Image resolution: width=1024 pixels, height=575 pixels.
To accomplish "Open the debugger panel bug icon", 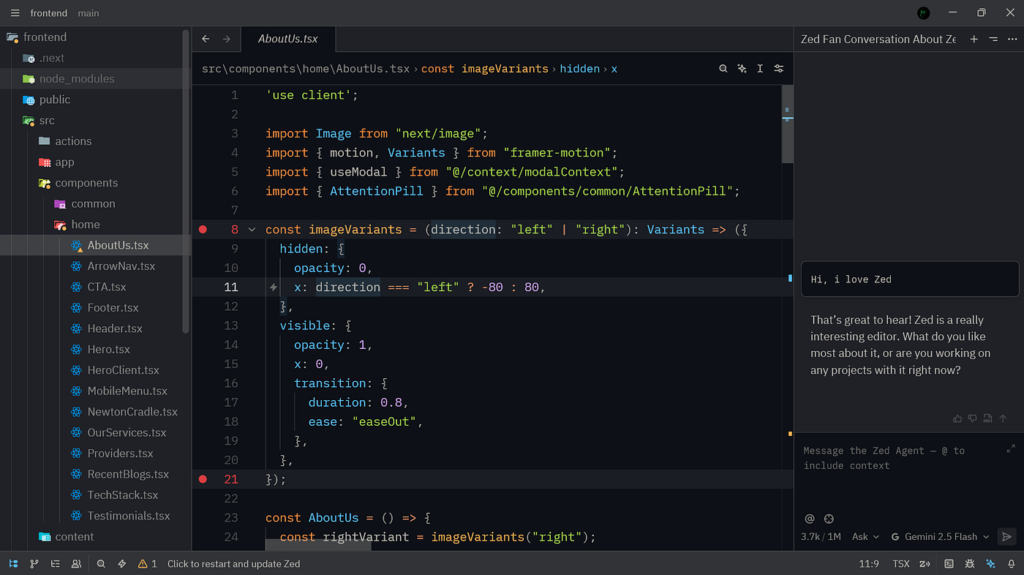I will [970, 564].
